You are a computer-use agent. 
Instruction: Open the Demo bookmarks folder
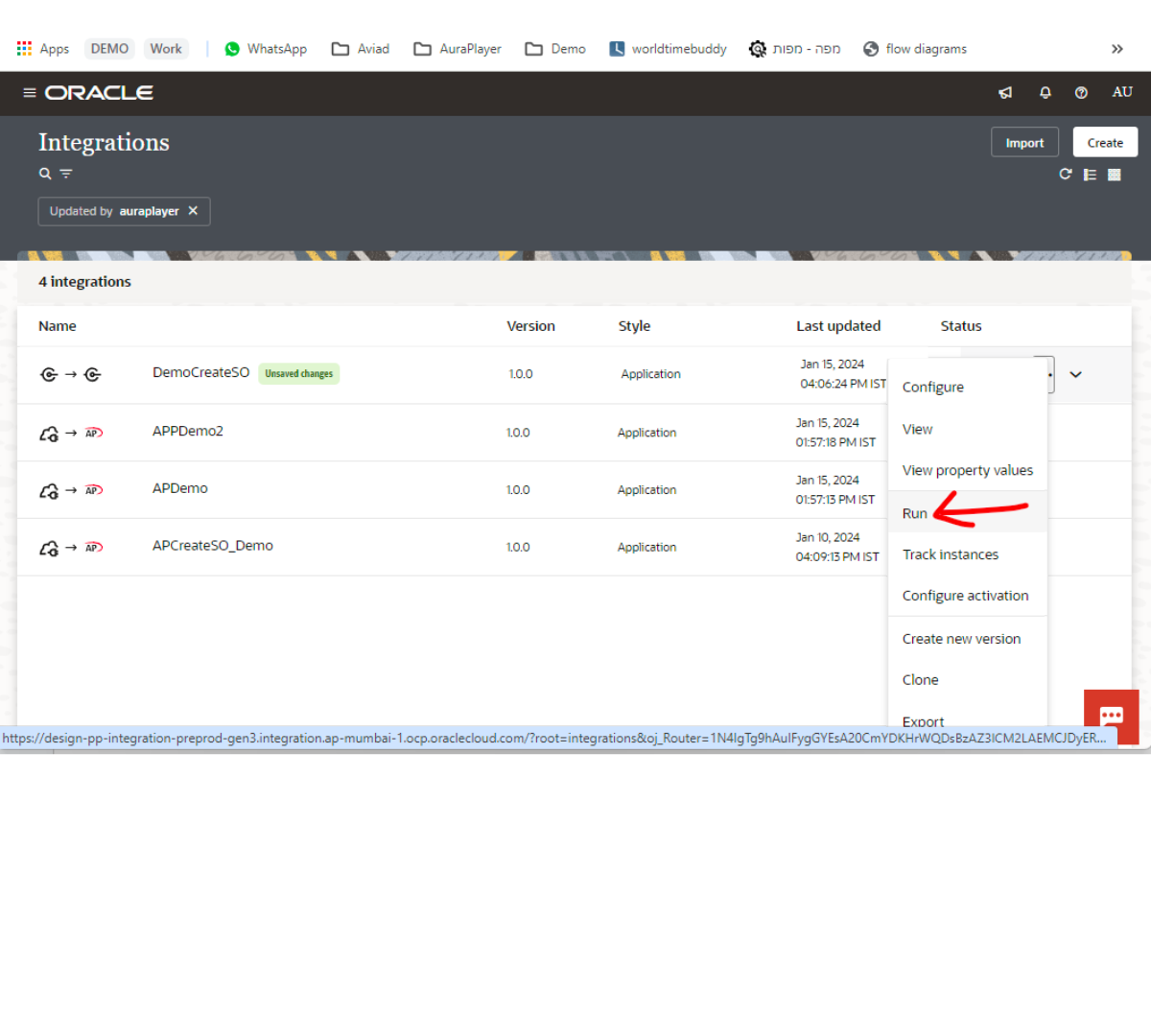(555, 49)
